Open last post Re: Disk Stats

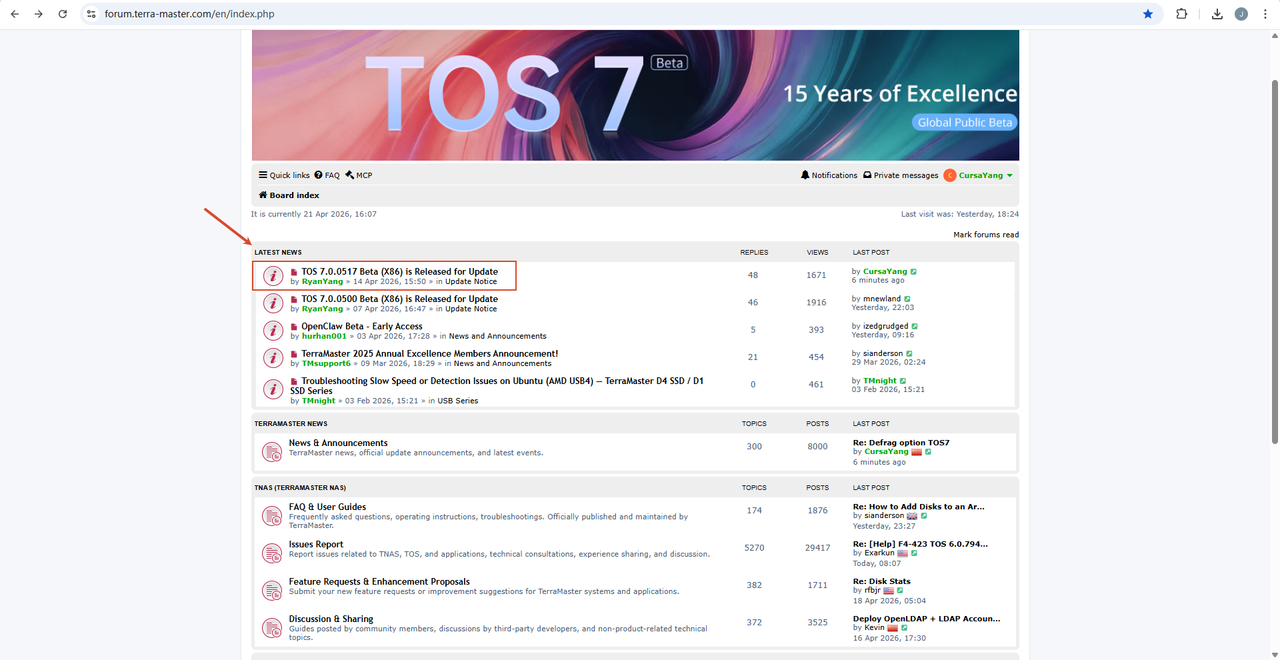pos(881,581)
